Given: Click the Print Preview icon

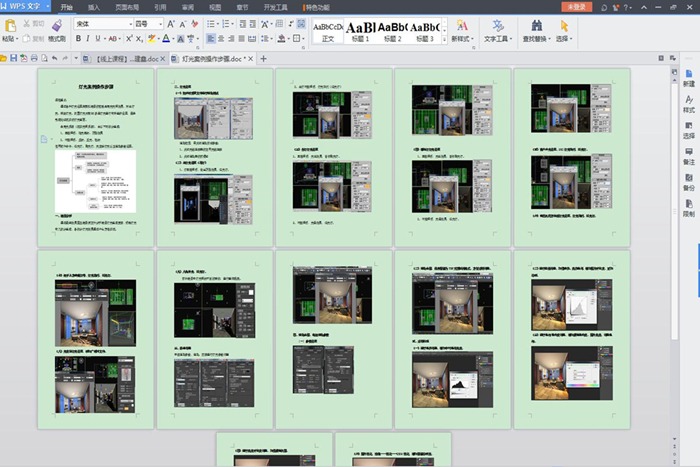Looking at the screenshot, I should pyautogui.click(x=44, y=58).
